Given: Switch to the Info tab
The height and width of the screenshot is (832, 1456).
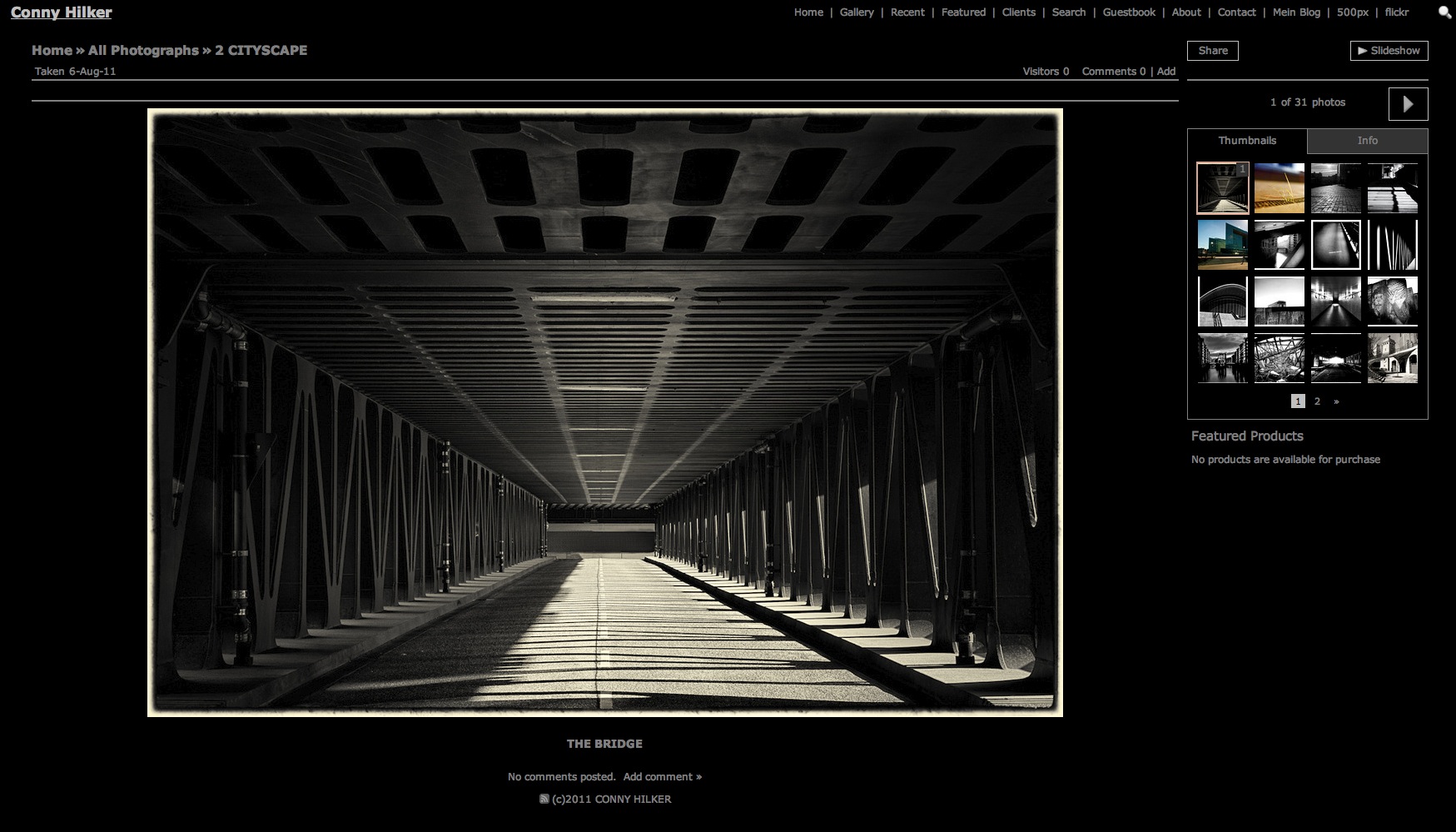Looking at the screenshot, I should click(1367, 141).
